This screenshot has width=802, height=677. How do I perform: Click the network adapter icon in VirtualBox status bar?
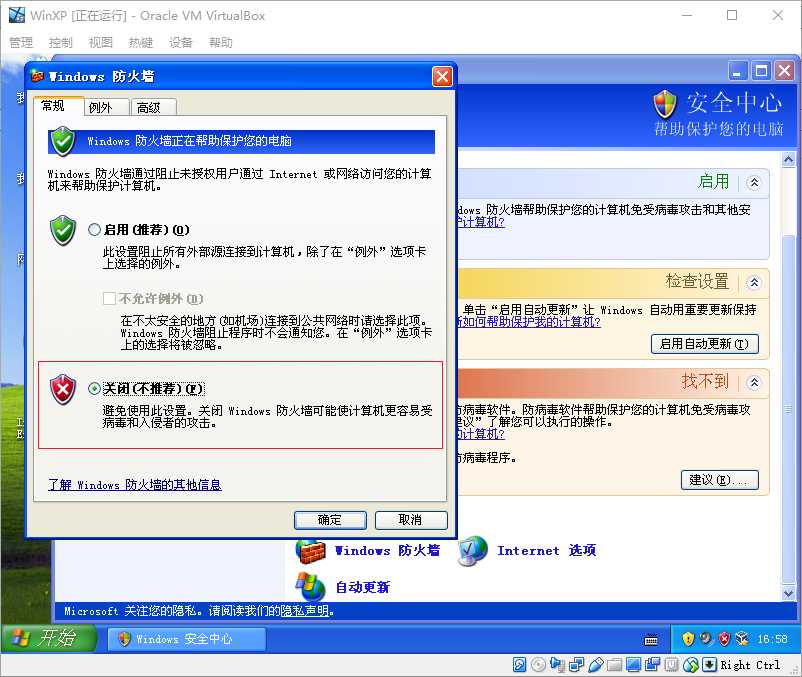[576, 665]
